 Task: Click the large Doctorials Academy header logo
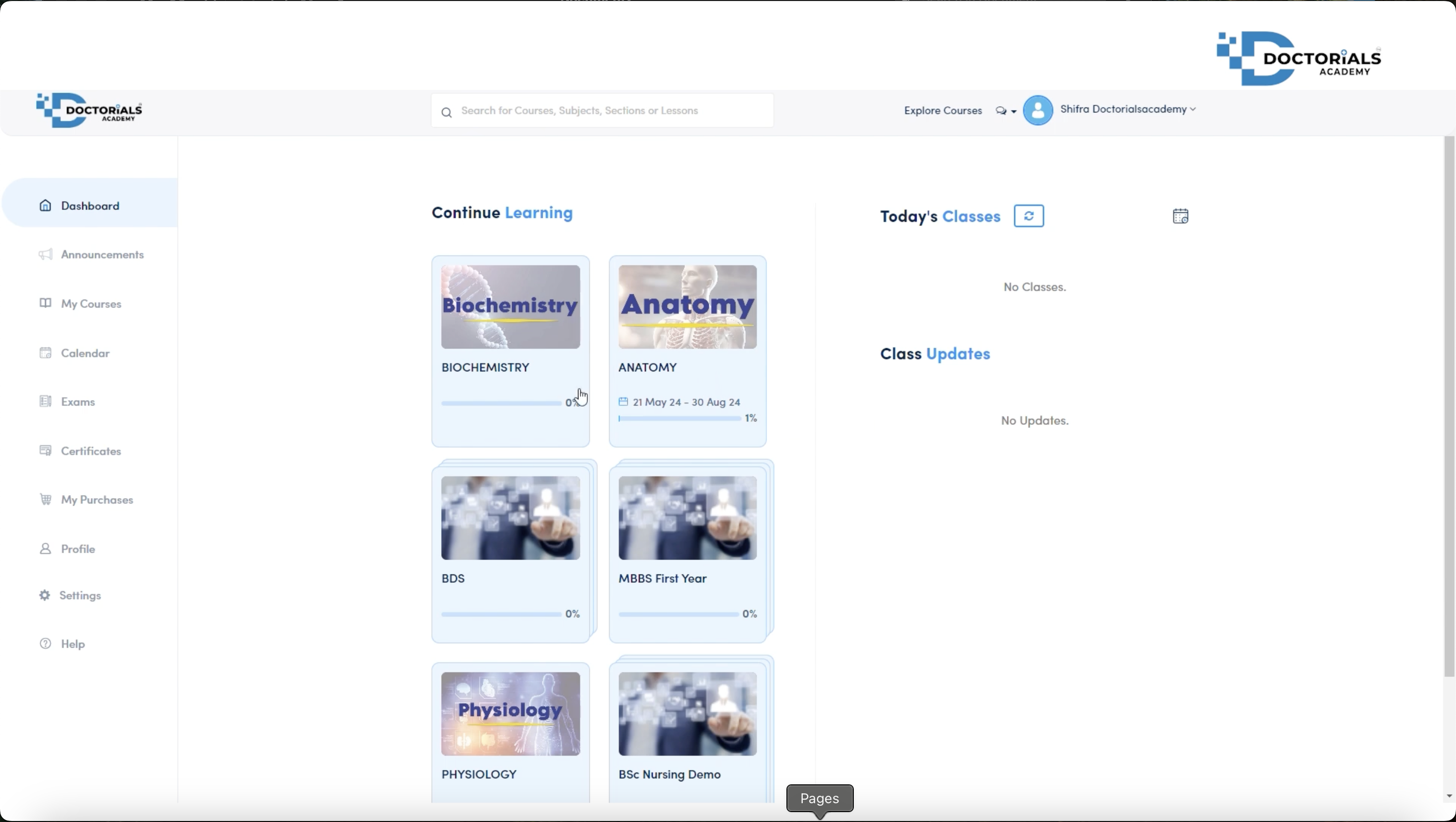(x=1299, y=58)
